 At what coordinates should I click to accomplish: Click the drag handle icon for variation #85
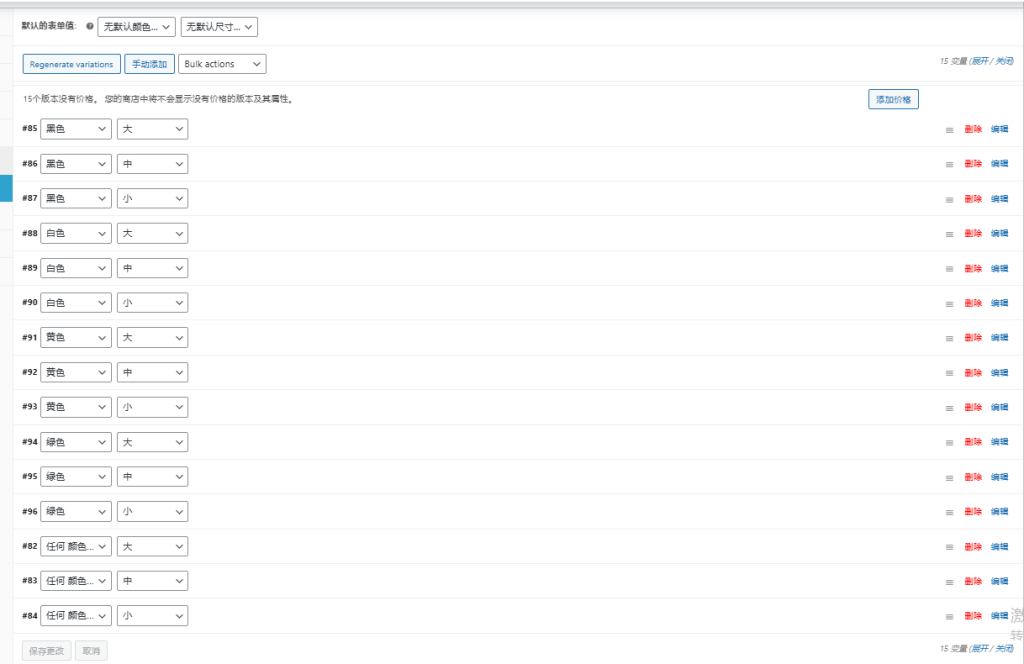coord(949,129)
